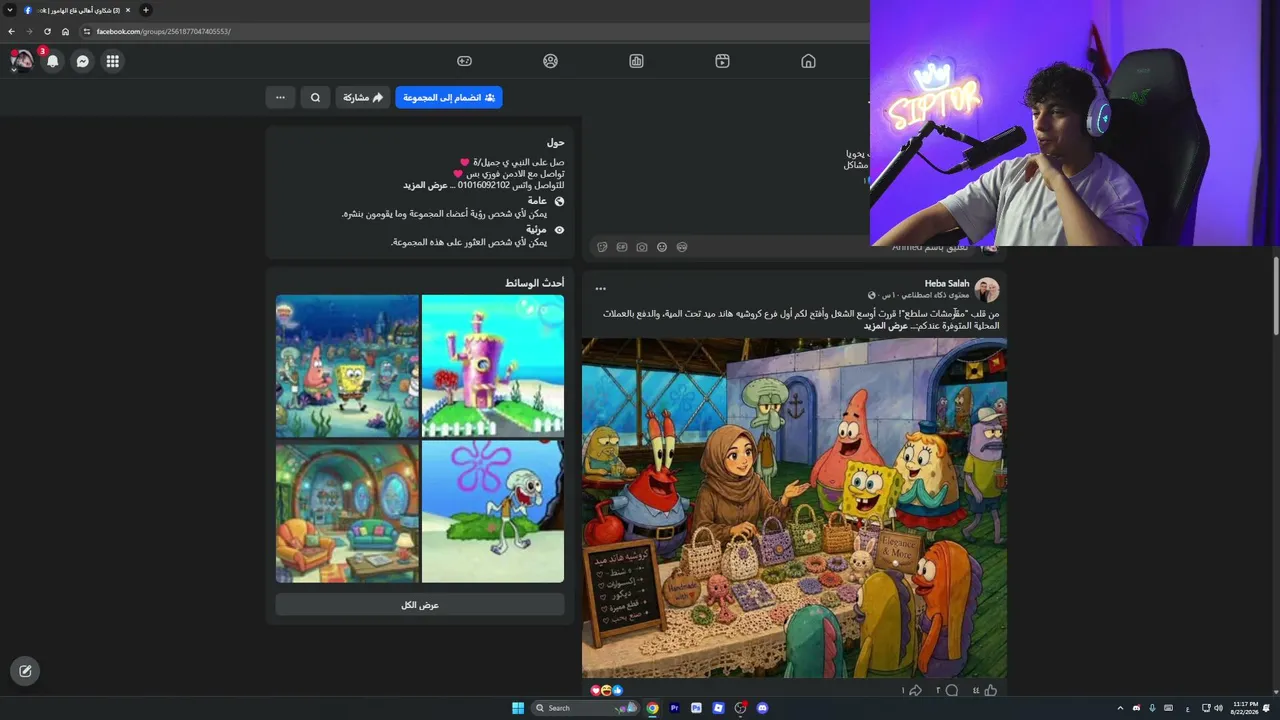Screen dimensions: 1280x720
Task: Expand عرض المزيد in the group About section
Action: click(x=425, y=185)
